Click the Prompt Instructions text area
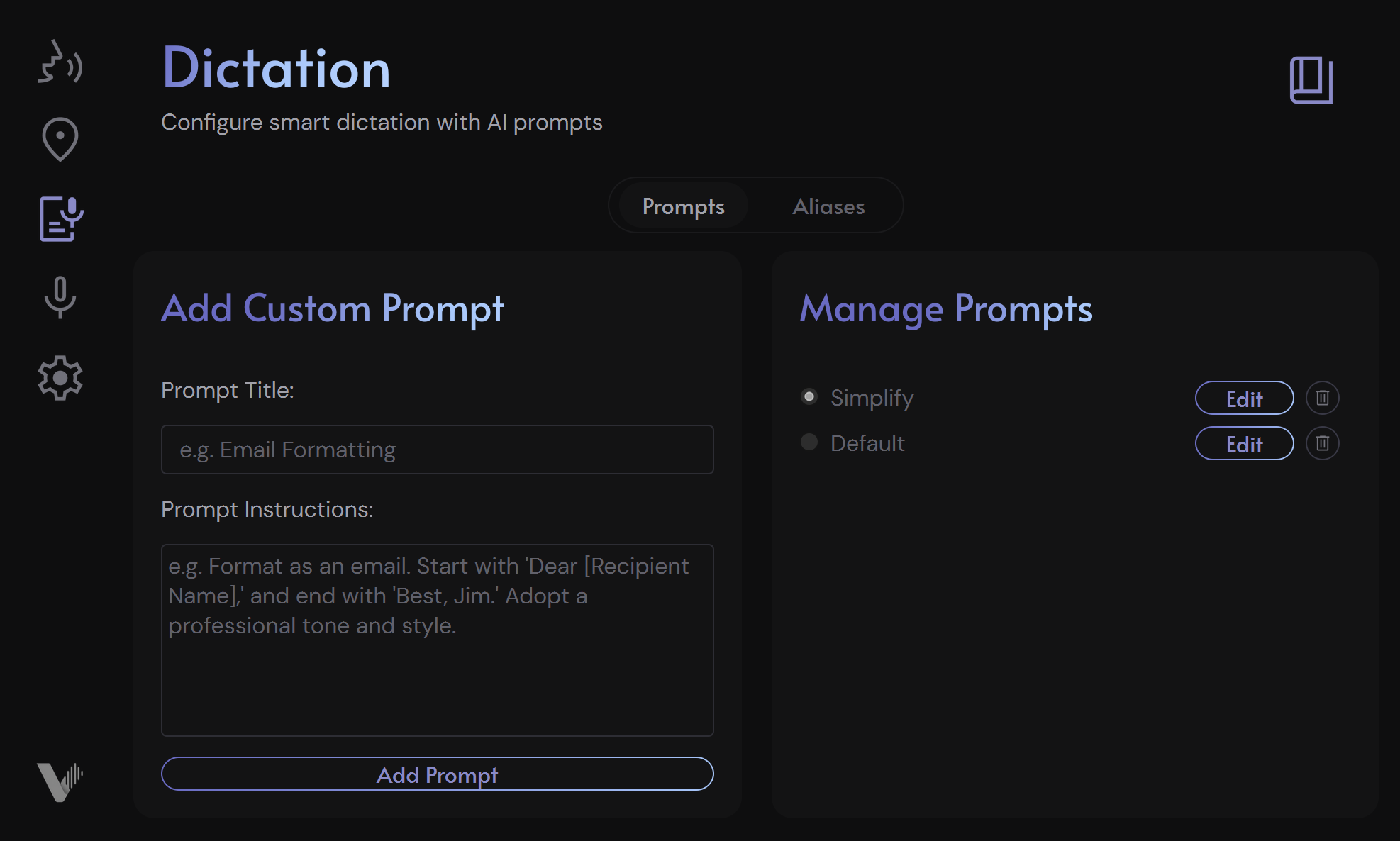 pyautogui.click(x=438, y=638)
